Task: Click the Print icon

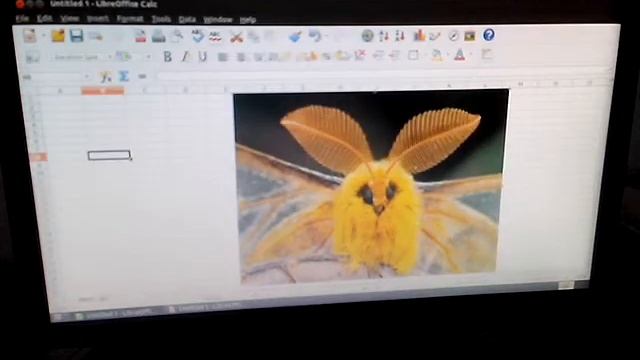Action: (158, 36)
